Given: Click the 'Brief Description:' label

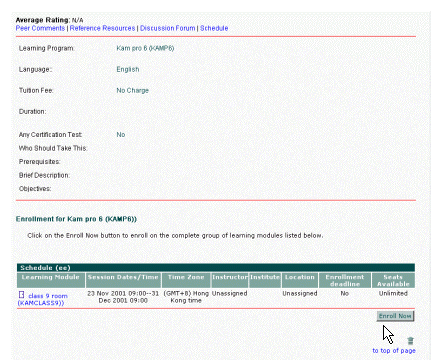Looking at the screenshot, I should click(x=44, y=175).
